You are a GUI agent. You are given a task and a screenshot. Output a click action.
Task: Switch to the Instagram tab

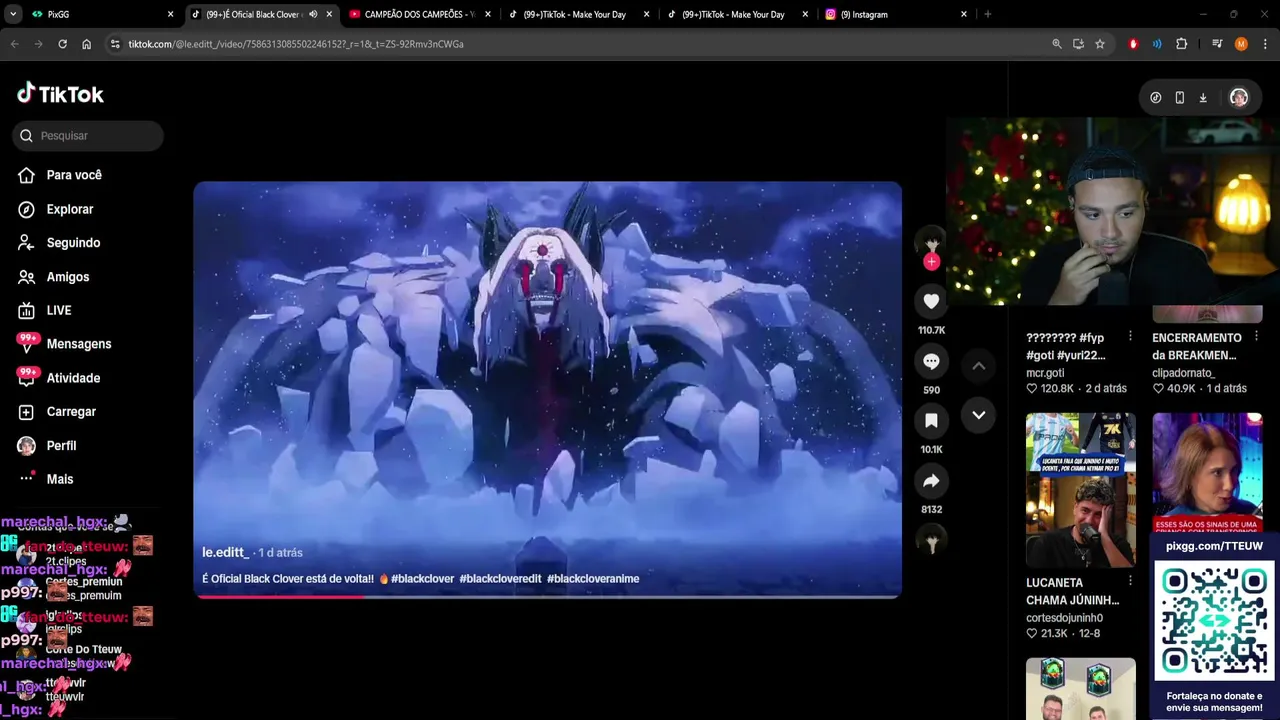895,14
